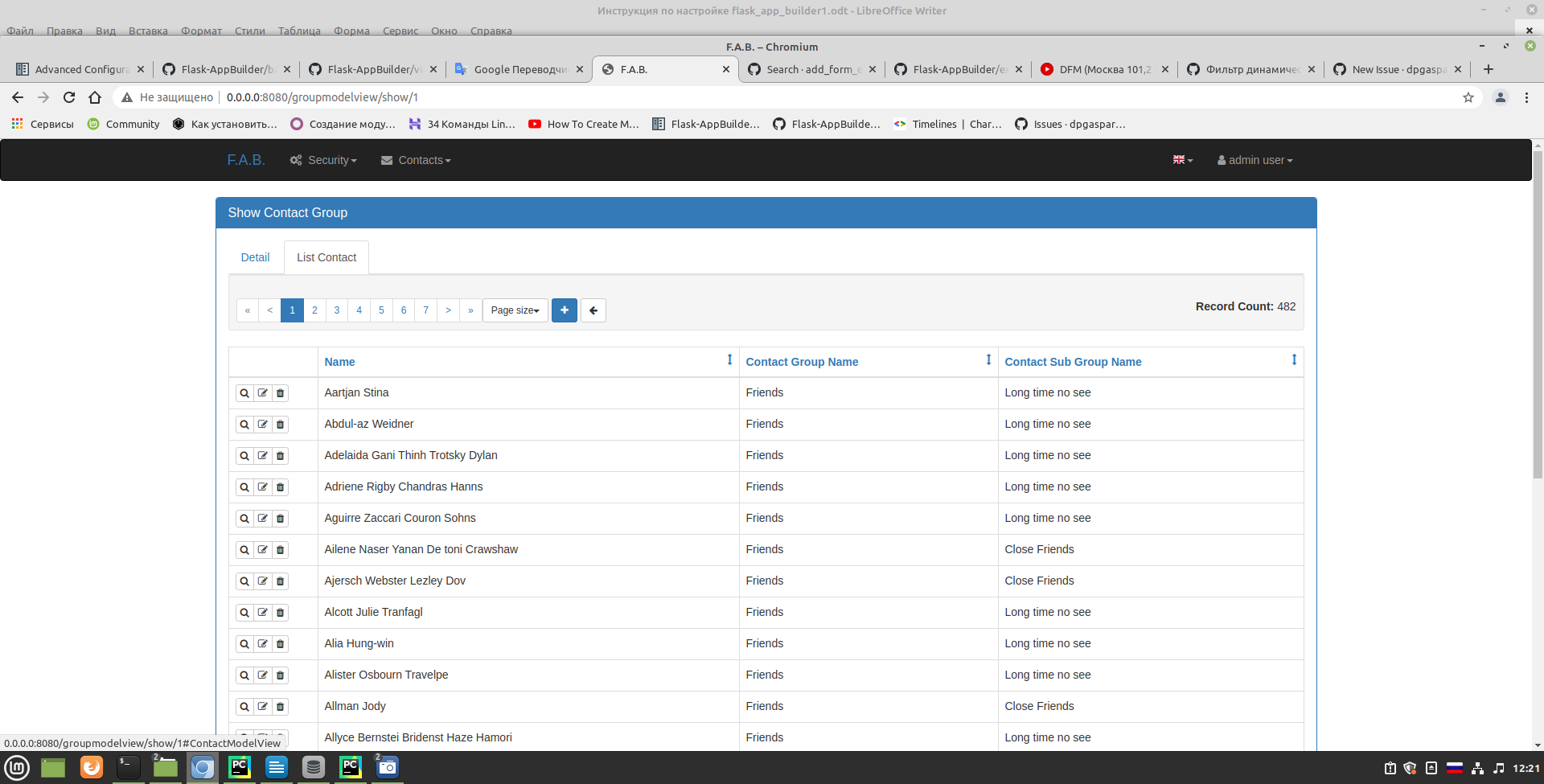Expand the Contacts navigation menu
The width and height of the screenshot is (1544, 784).
[x=416, y=160]
